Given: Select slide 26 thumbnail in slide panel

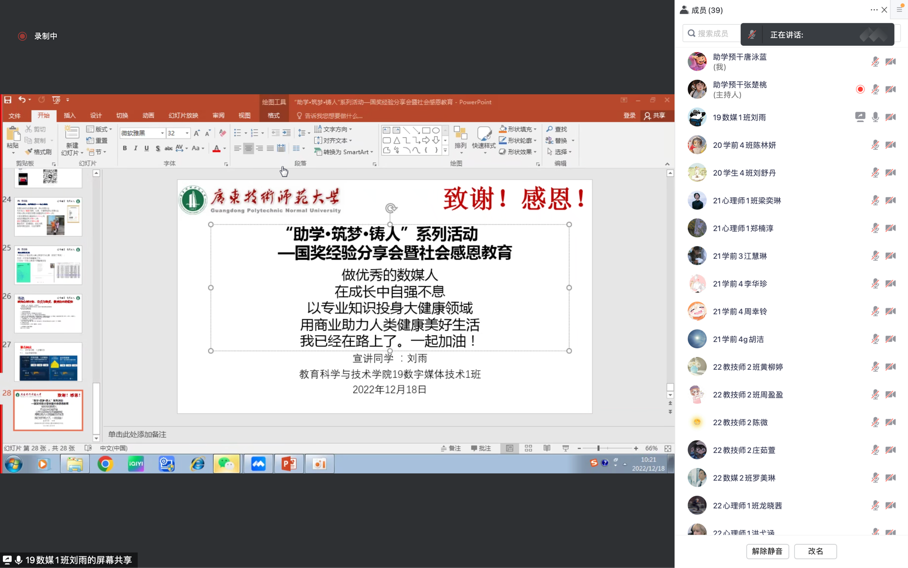Looking at the screenshot, I should point(48,314).
